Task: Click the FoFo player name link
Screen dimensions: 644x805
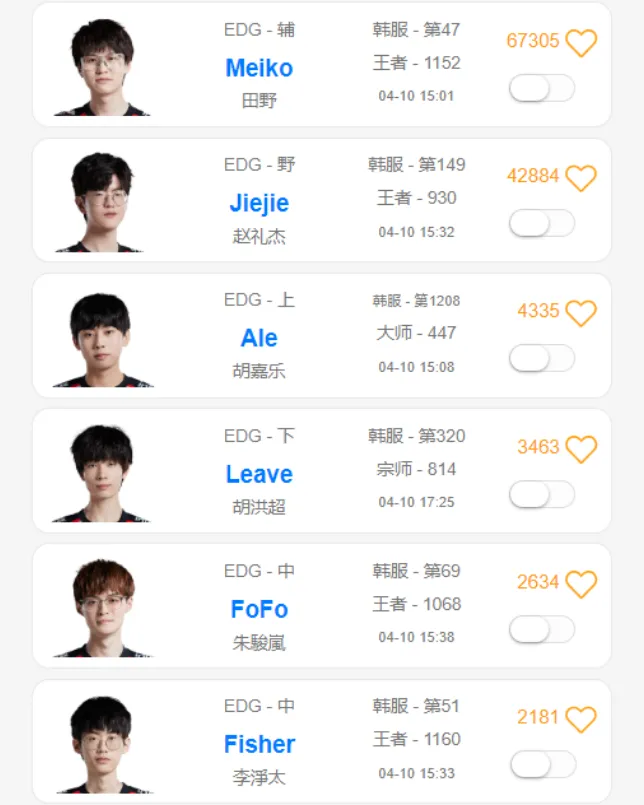Action: coord(259,609)
